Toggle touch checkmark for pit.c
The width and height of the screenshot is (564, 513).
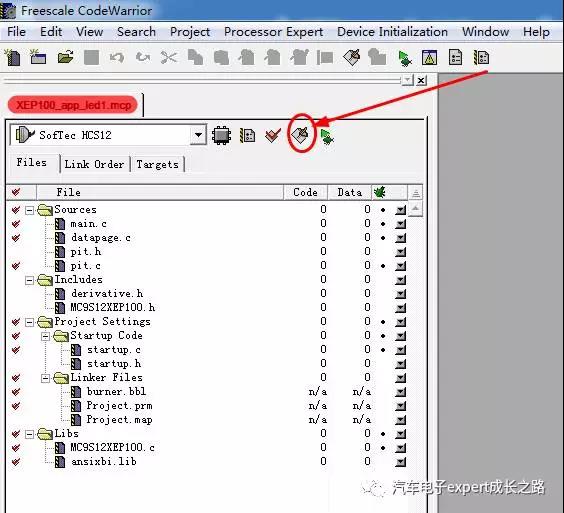coord(15,266)
